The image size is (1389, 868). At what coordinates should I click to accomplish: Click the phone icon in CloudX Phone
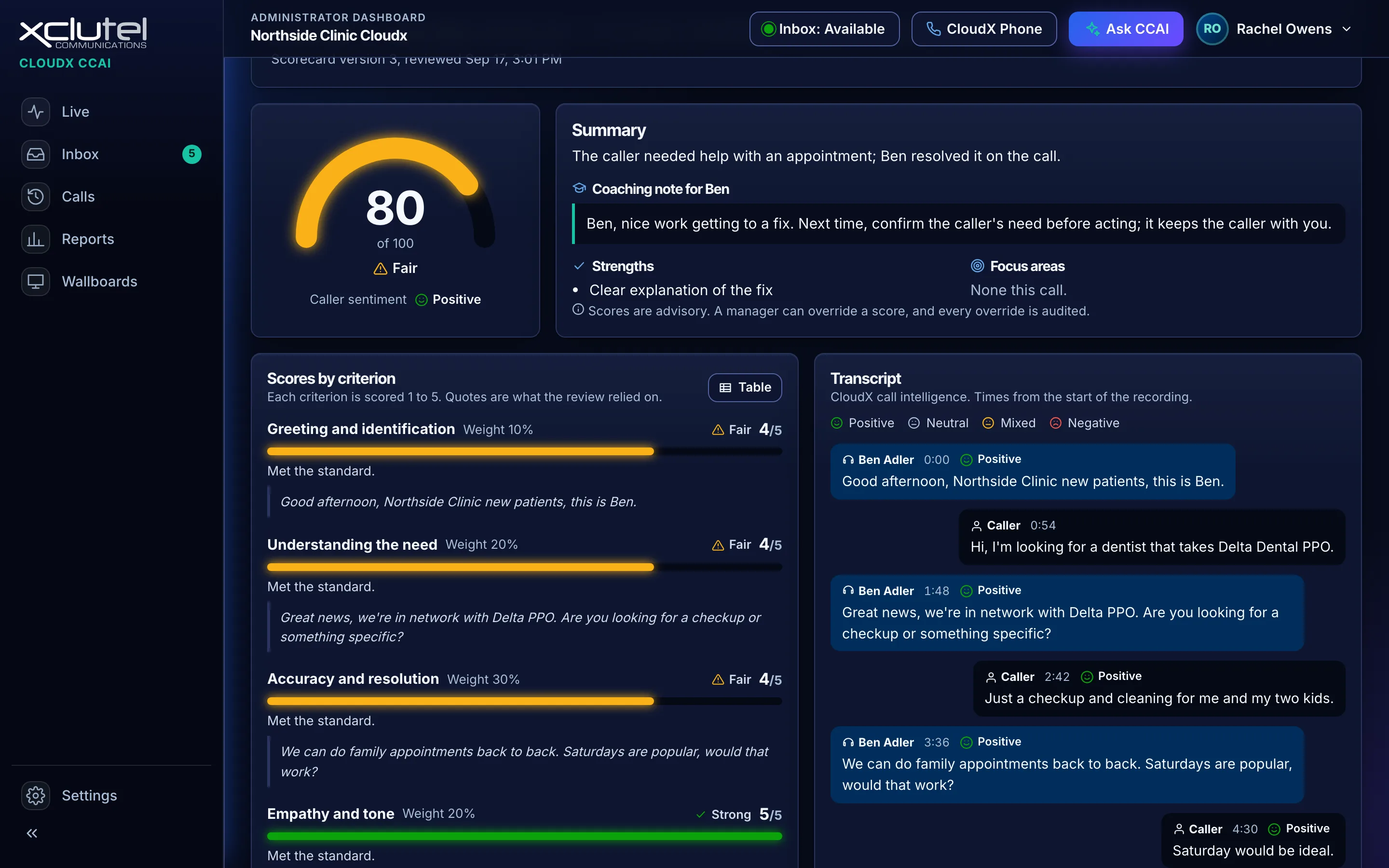(933, 29)
